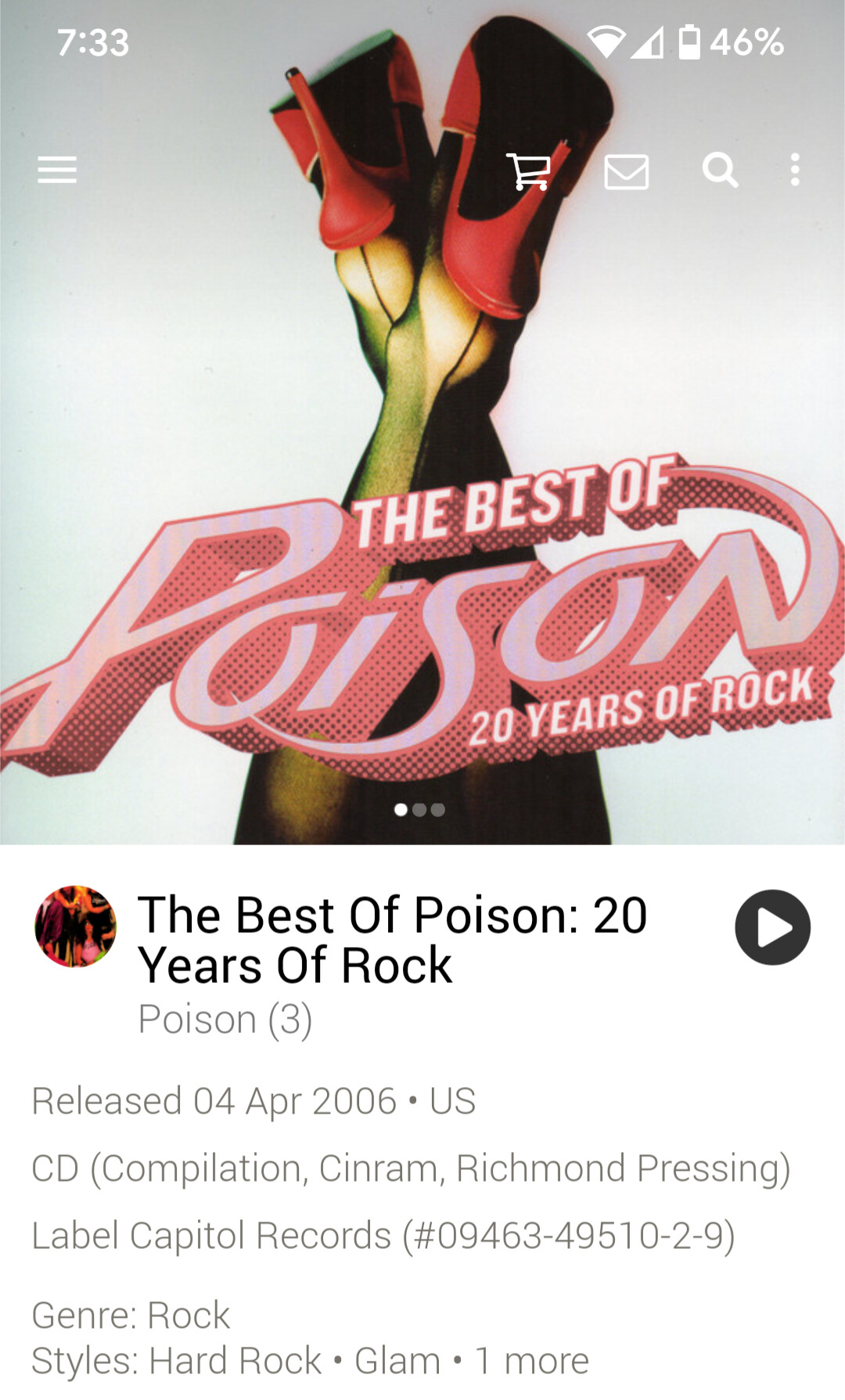
Task: Select the second image pager dot
Action: (x=419, y=810)
